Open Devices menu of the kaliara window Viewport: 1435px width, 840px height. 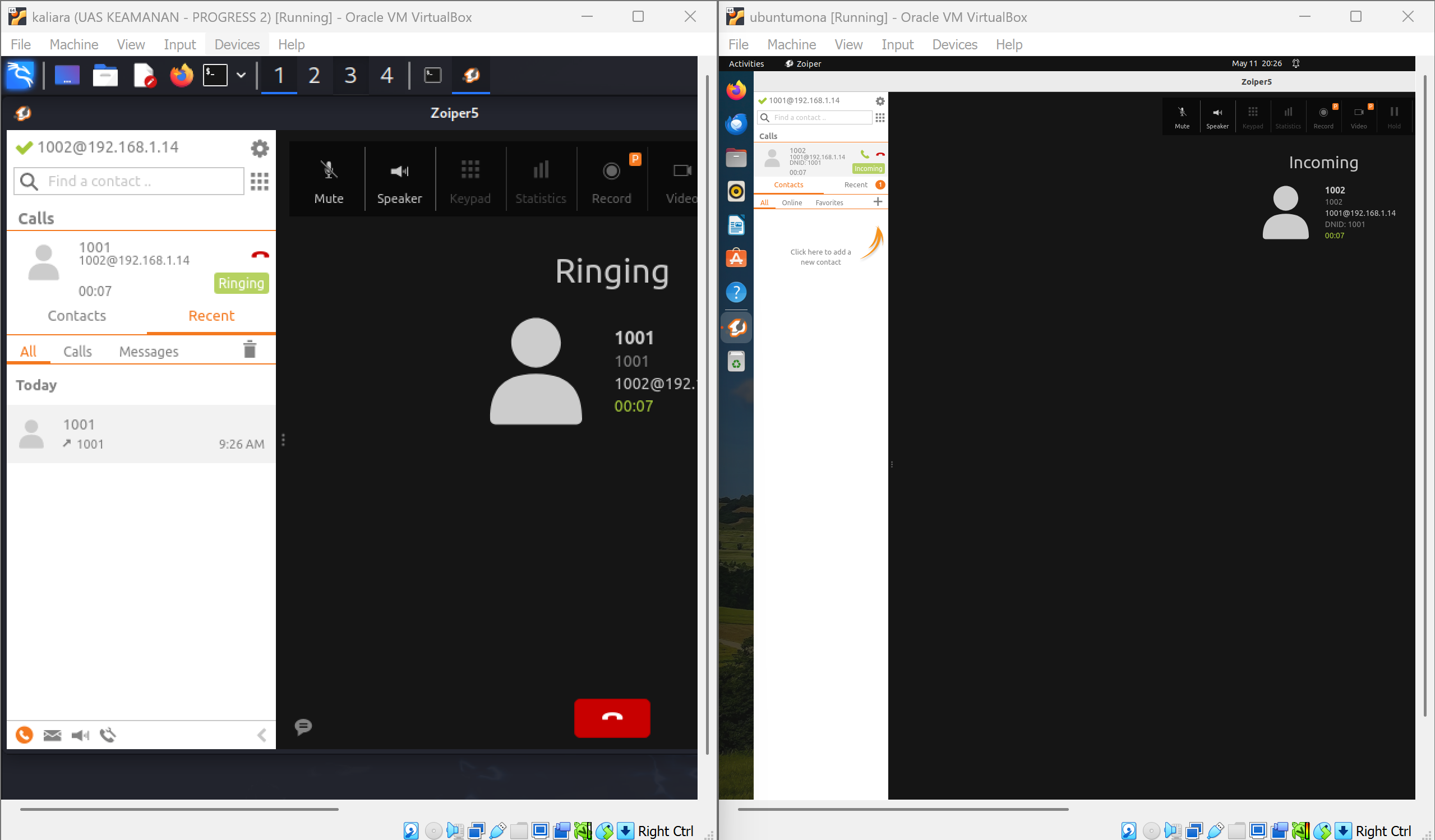click(x=237, y=44)
